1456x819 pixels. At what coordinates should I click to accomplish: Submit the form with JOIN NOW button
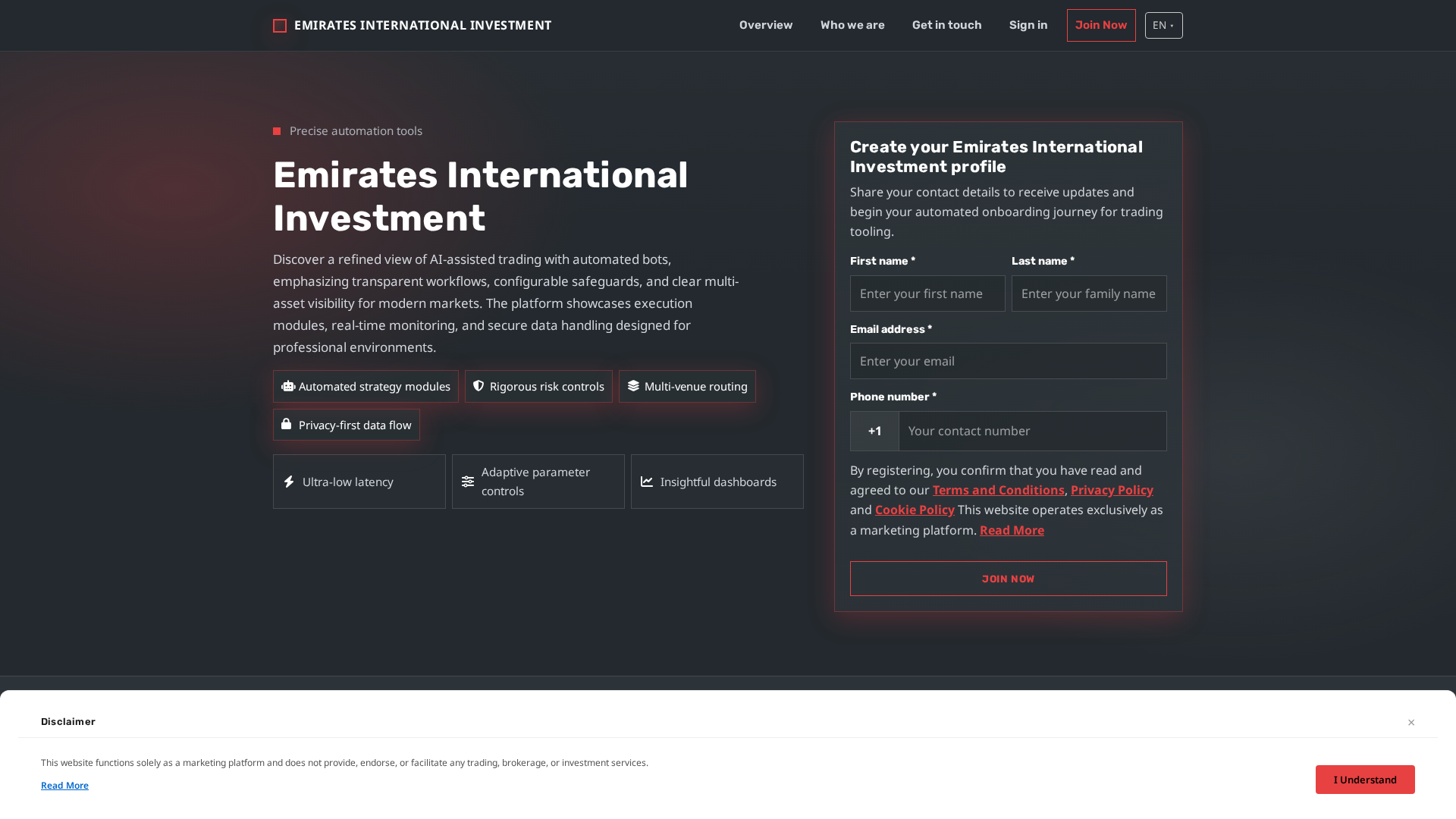[x=1008, y=579]
